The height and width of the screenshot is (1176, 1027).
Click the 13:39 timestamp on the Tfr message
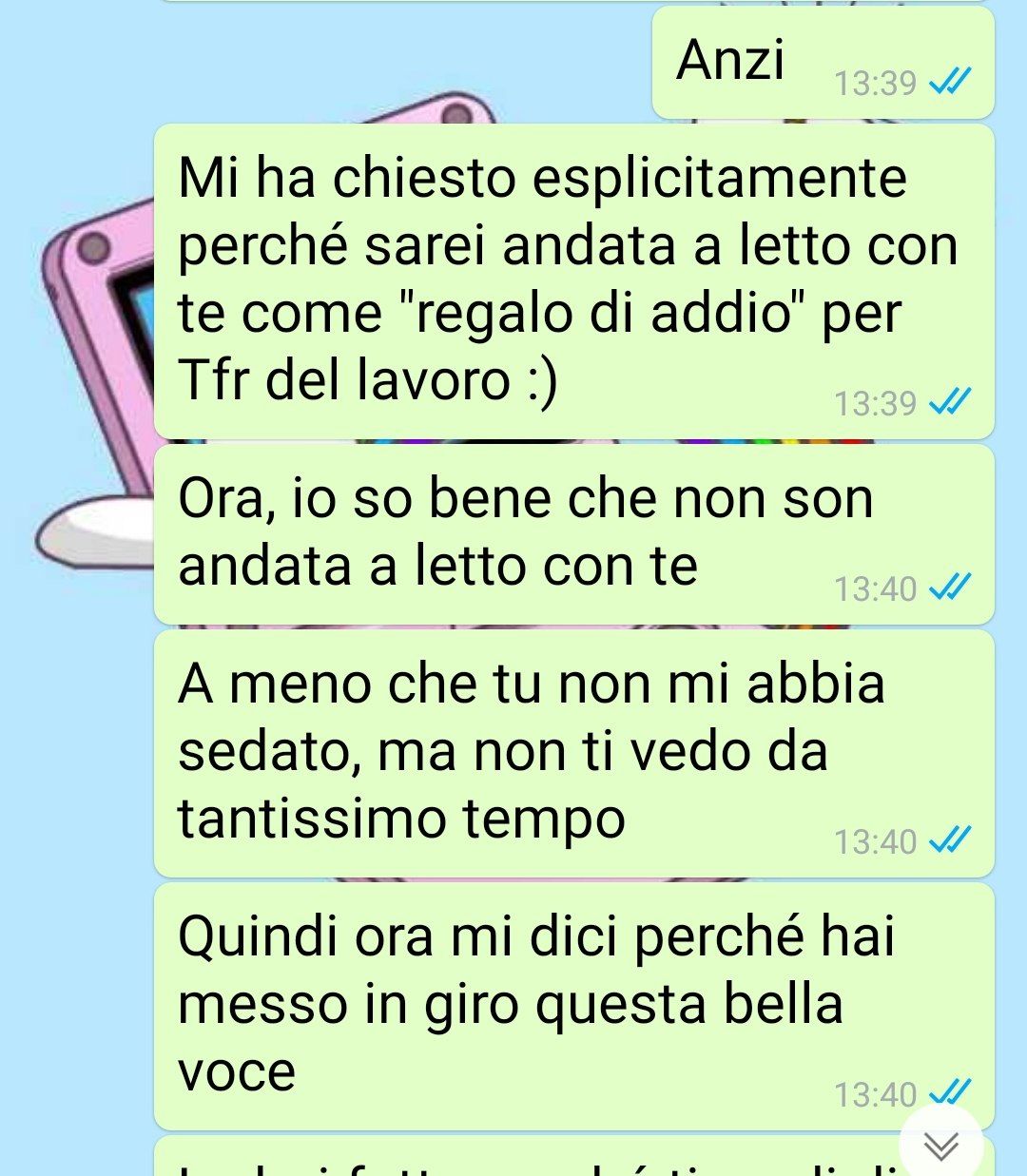point(875,404)
